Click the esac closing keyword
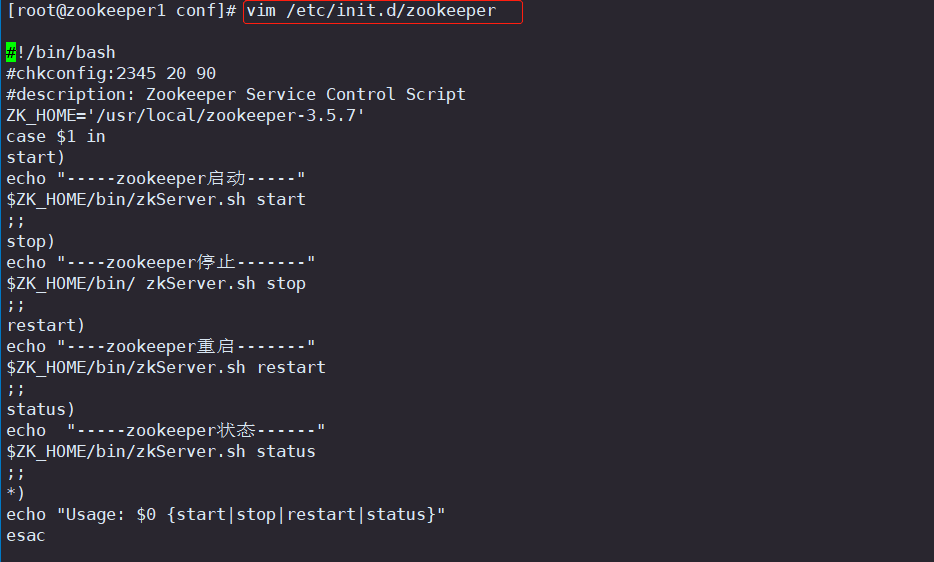This screenshot has height=562, width=934. 26,536
